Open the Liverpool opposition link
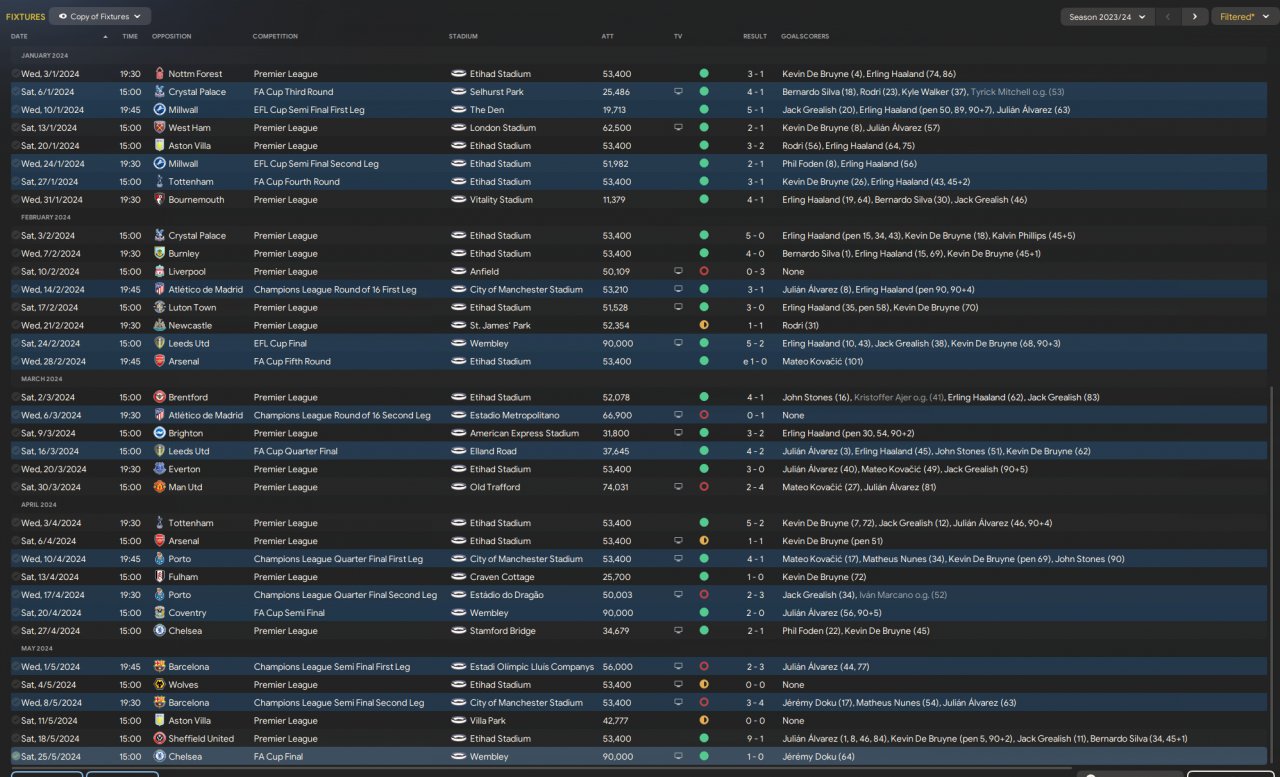The height and width of the screenshot is (777, 1280). coord(187,272)
